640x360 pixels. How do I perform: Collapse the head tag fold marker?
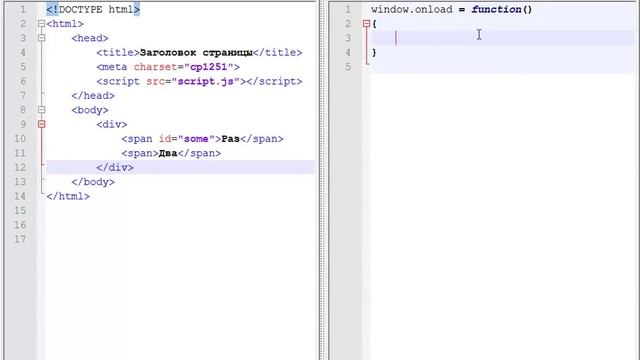coord(41,38)
